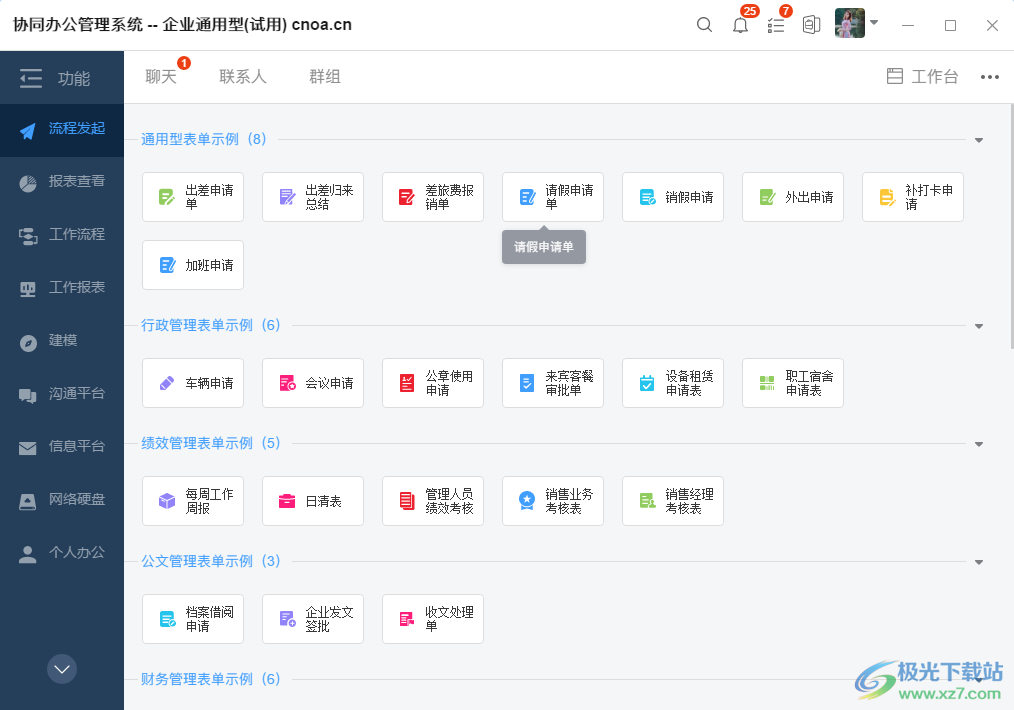Collapse the 公文管理表单示例 section arrow
Image resolution: width=1014 pixels, height=710 pixels.
[979, 562]
